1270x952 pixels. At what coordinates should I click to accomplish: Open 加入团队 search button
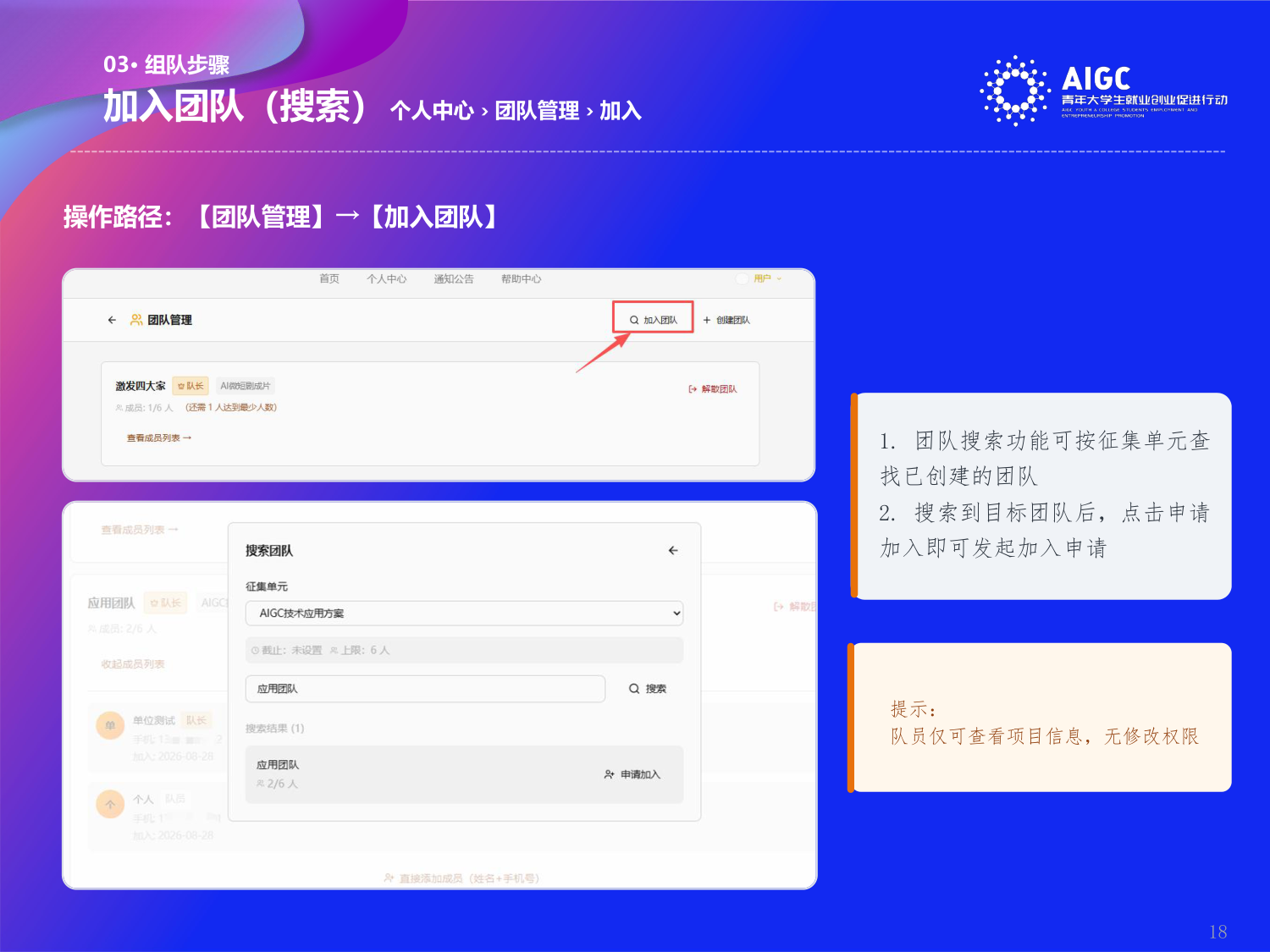click(x=653, y=320)
